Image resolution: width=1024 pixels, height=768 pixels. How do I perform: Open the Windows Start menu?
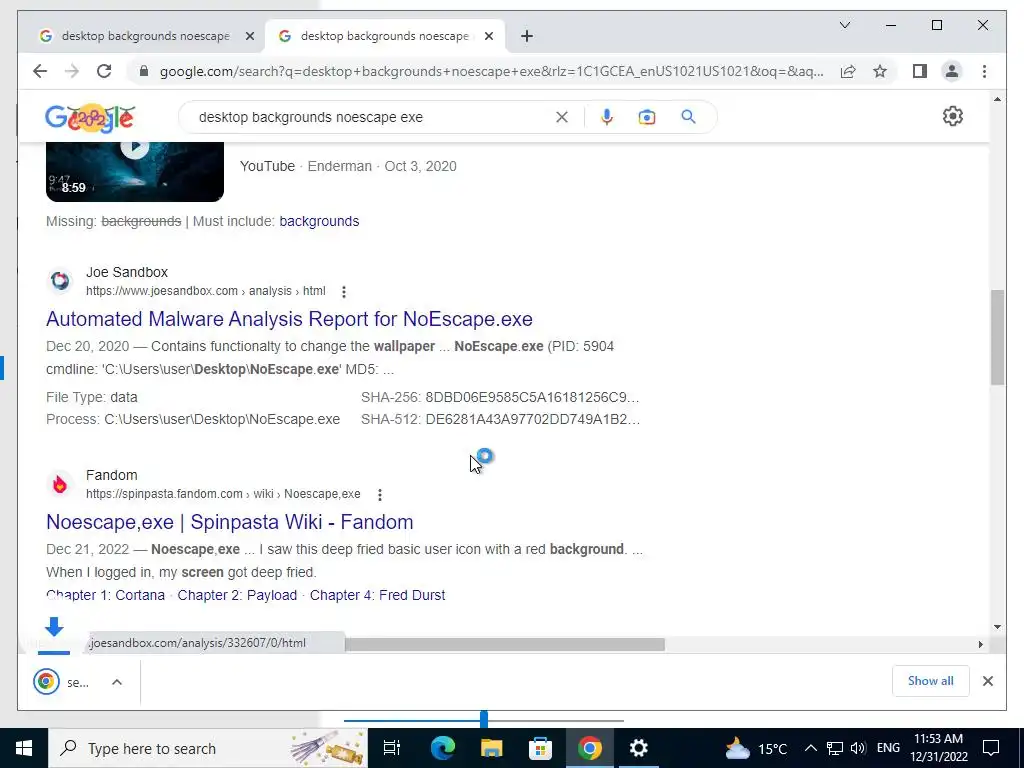(x=24, y=748)
